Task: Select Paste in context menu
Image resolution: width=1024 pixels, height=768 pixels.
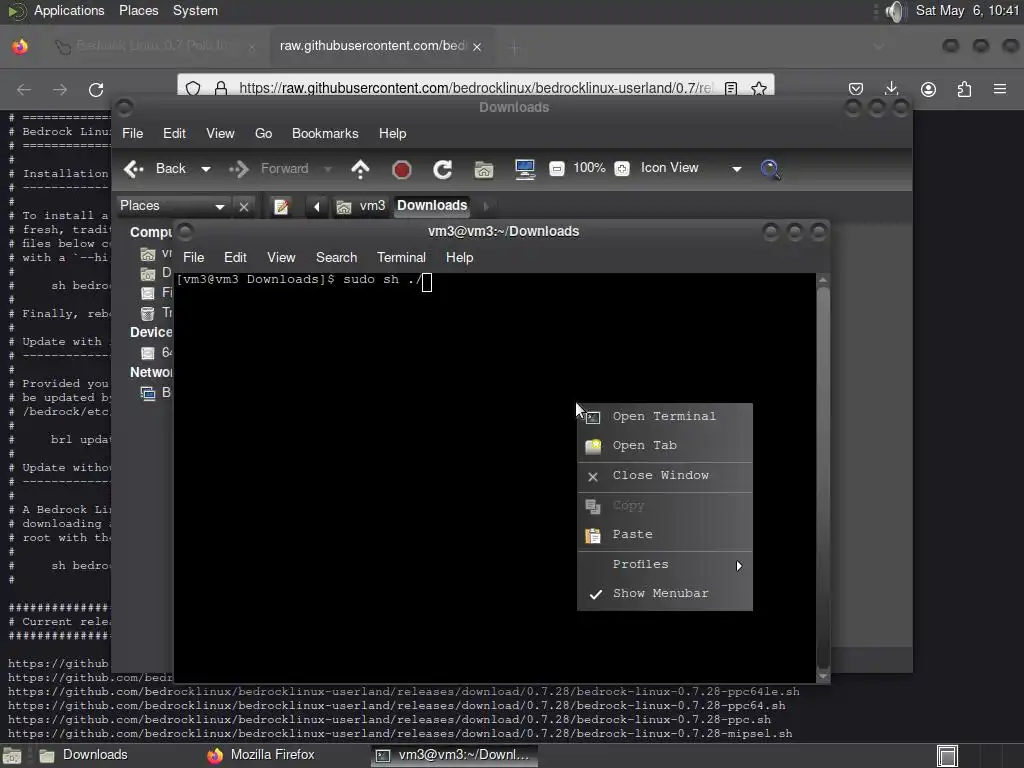Action: tap(665, 535)
